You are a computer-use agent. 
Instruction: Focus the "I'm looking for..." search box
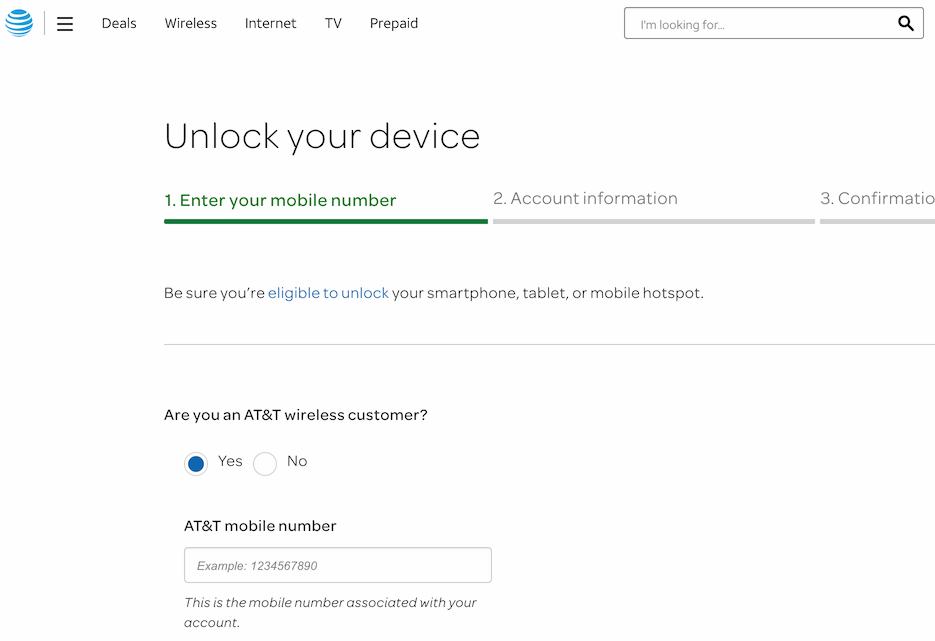773,23
